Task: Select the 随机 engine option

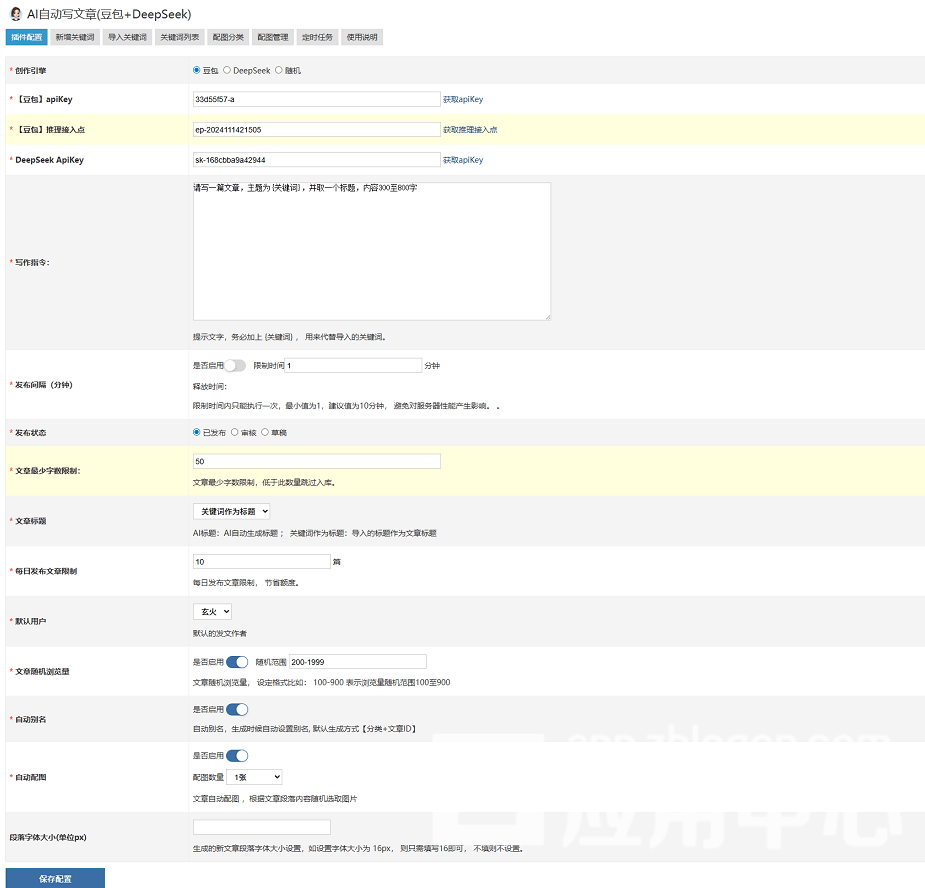Action: 278,70
